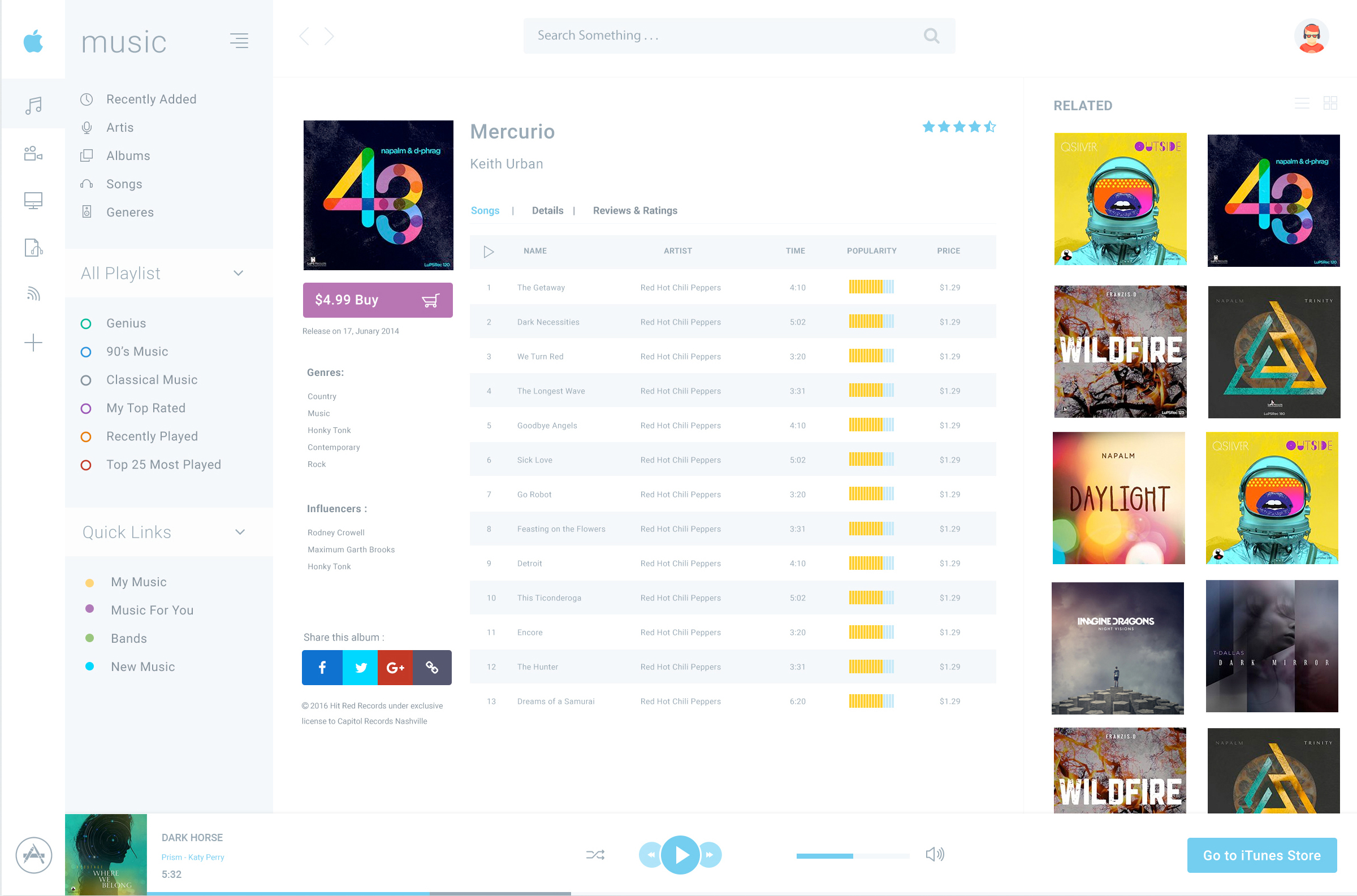The image size is (1357, 896).
Task: Share album on Facebook
Action: click(x=322, y=668)
